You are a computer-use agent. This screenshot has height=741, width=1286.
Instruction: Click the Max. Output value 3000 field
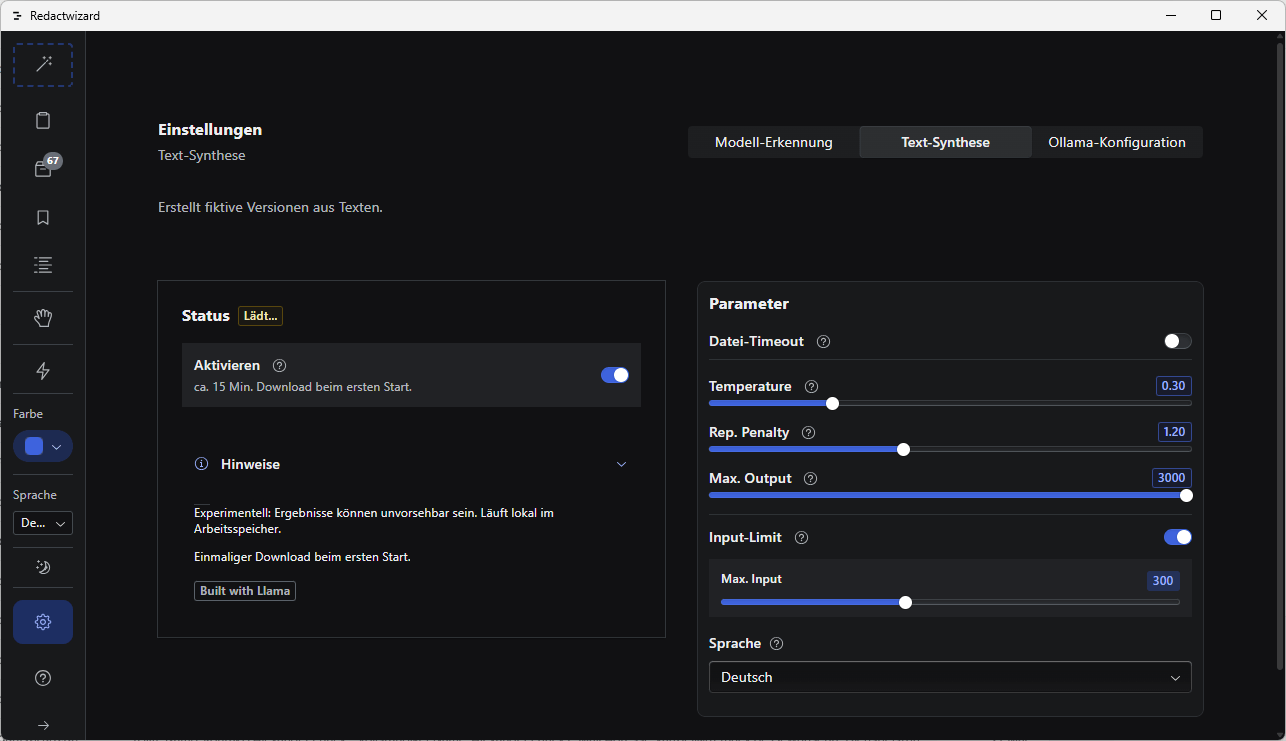(x=1171, y=478)
